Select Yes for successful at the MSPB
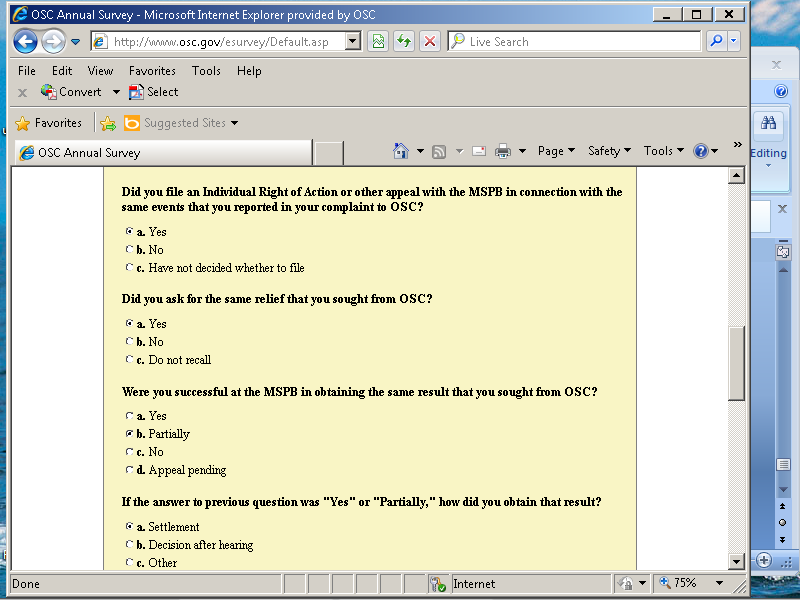Viewport: 800px width, 600px height. pos(130,415)
